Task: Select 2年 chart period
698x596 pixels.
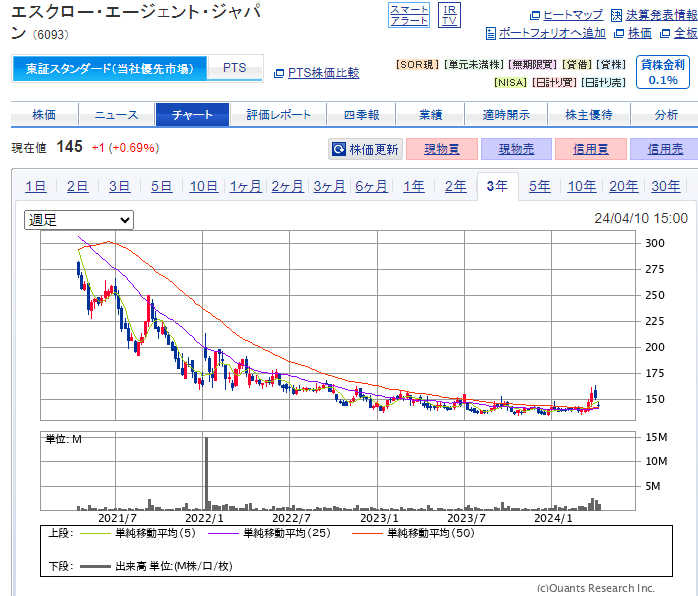Action: 455,186
